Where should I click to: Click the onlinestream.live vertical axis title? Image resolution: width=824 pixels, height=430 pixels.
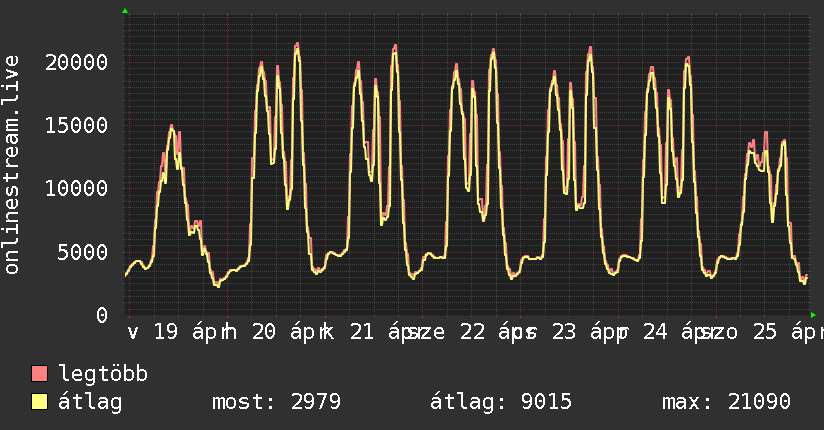point(11,165)
